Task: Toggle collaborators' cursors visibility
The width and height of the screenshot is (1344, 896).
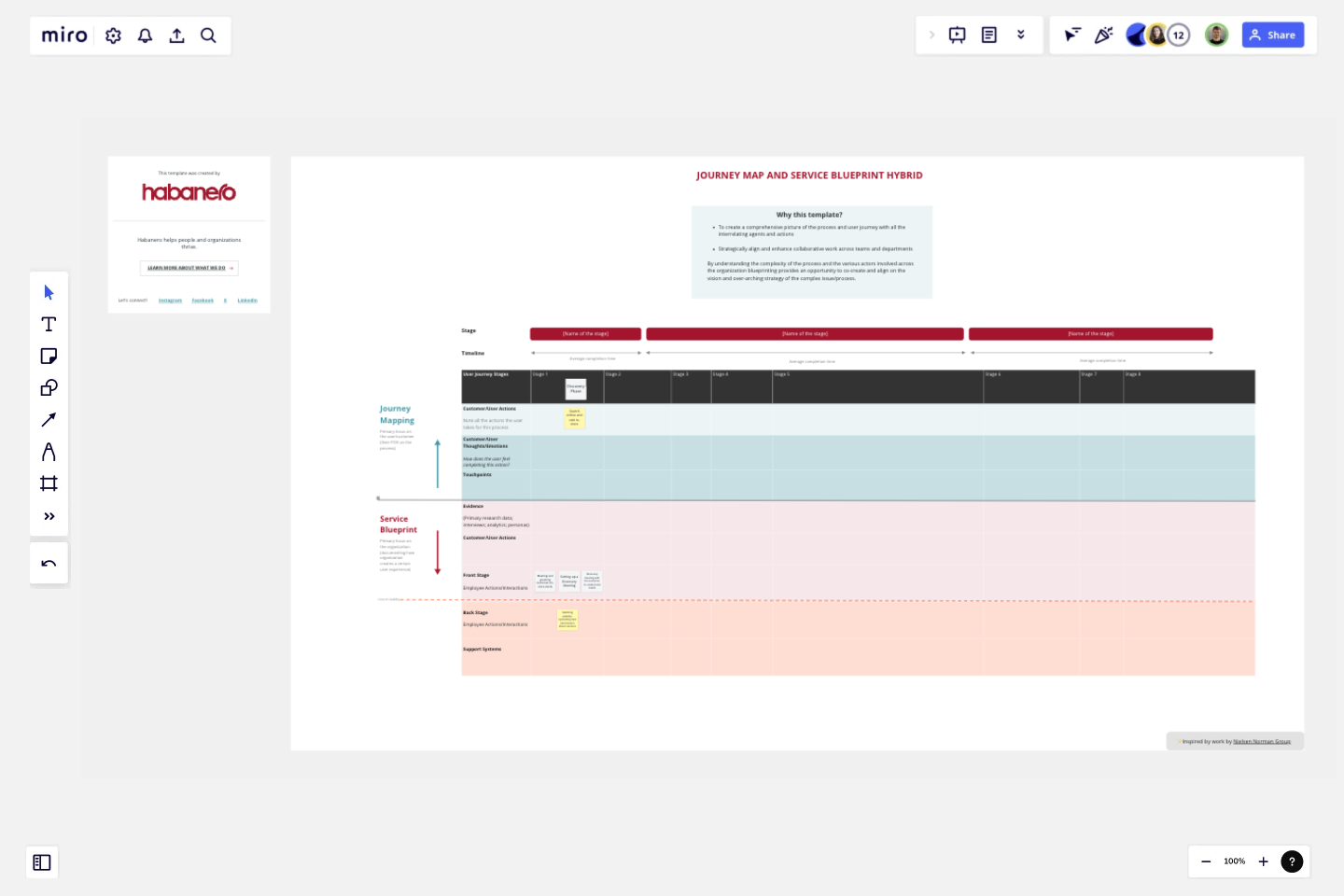Action: (x=1072, y=35)
